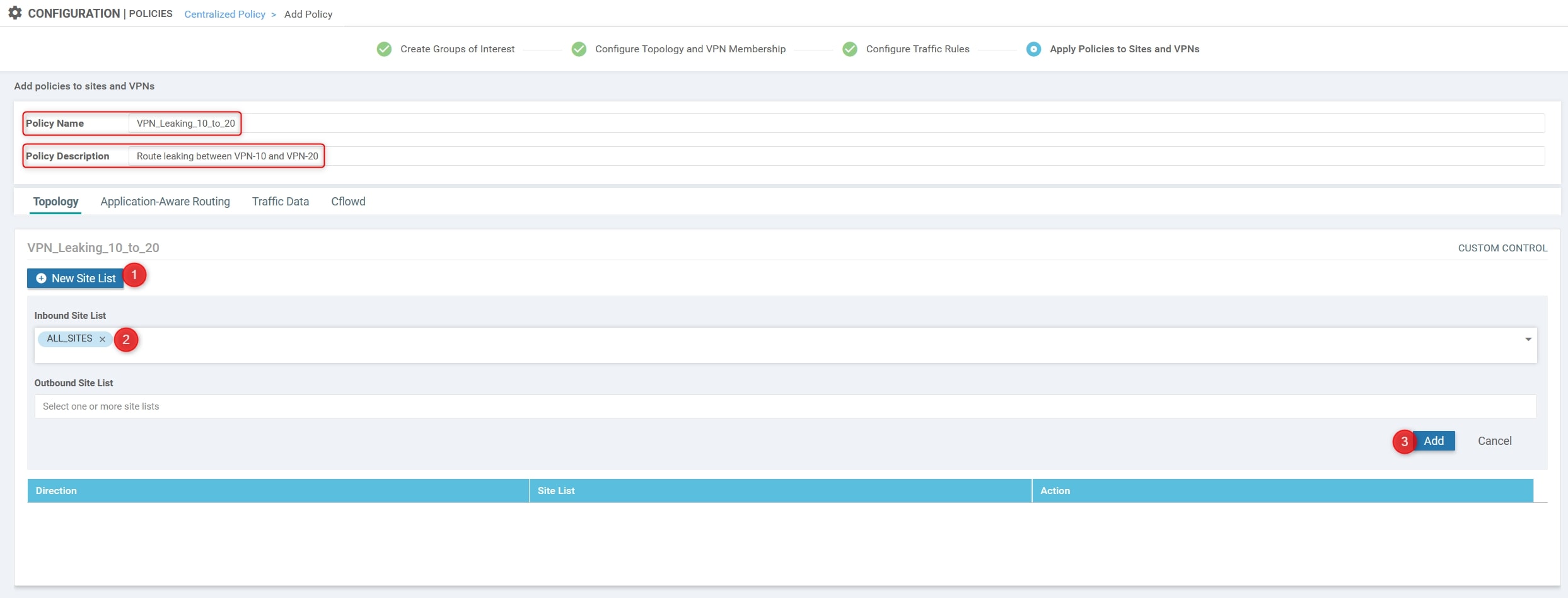Click the Configure Topology step checkmark icon
Screen dimensions: 1568x598
[x=579, y=49]
